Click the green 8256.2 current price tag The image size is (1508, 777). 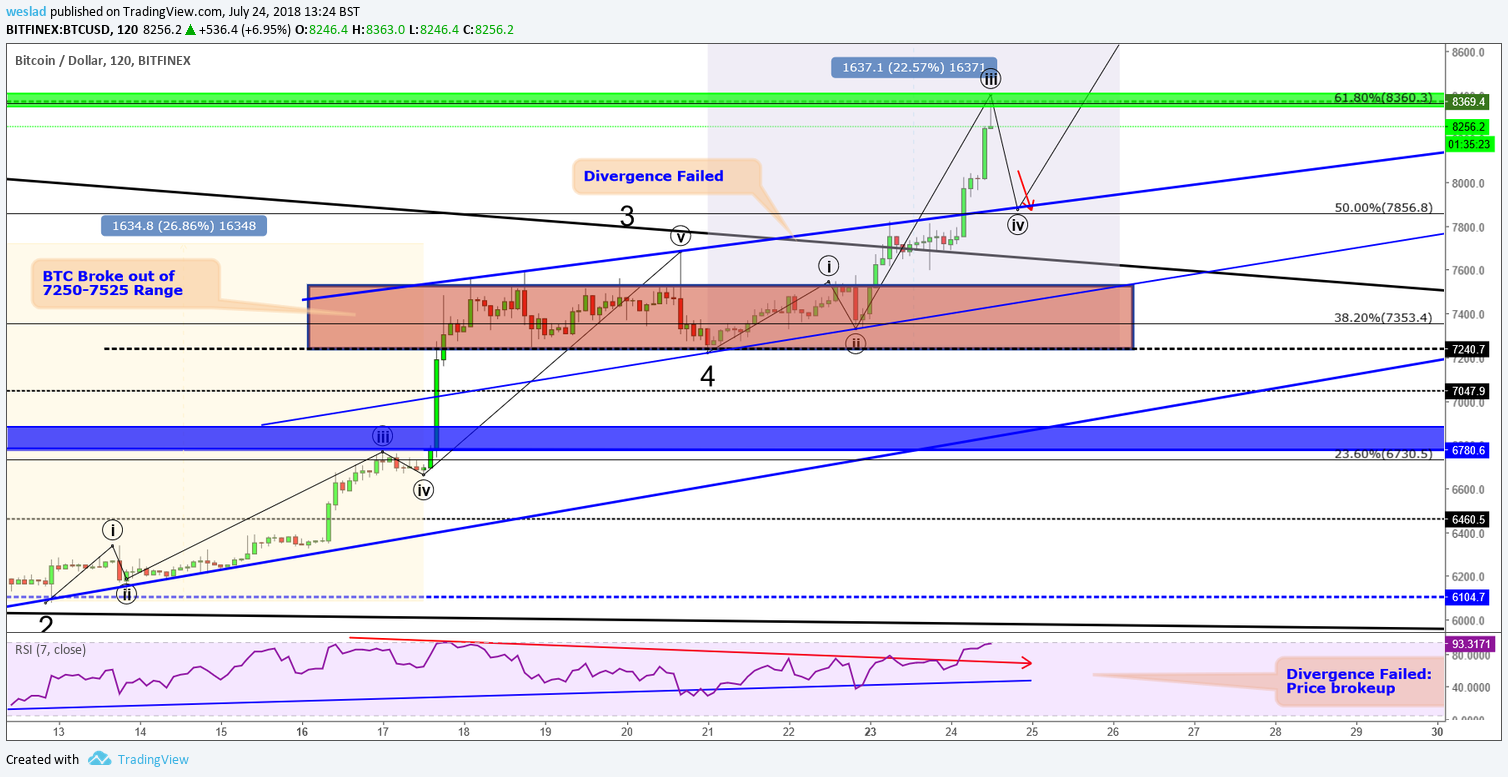pos(1468,127)
